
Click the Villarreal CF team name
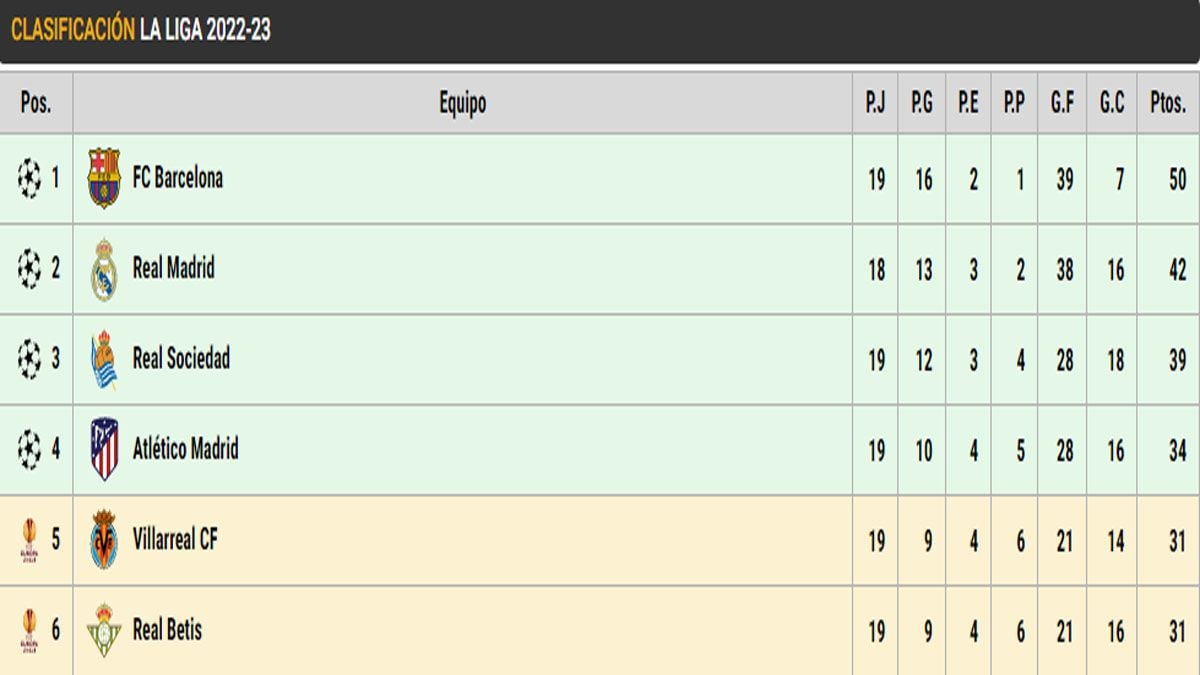175,540
